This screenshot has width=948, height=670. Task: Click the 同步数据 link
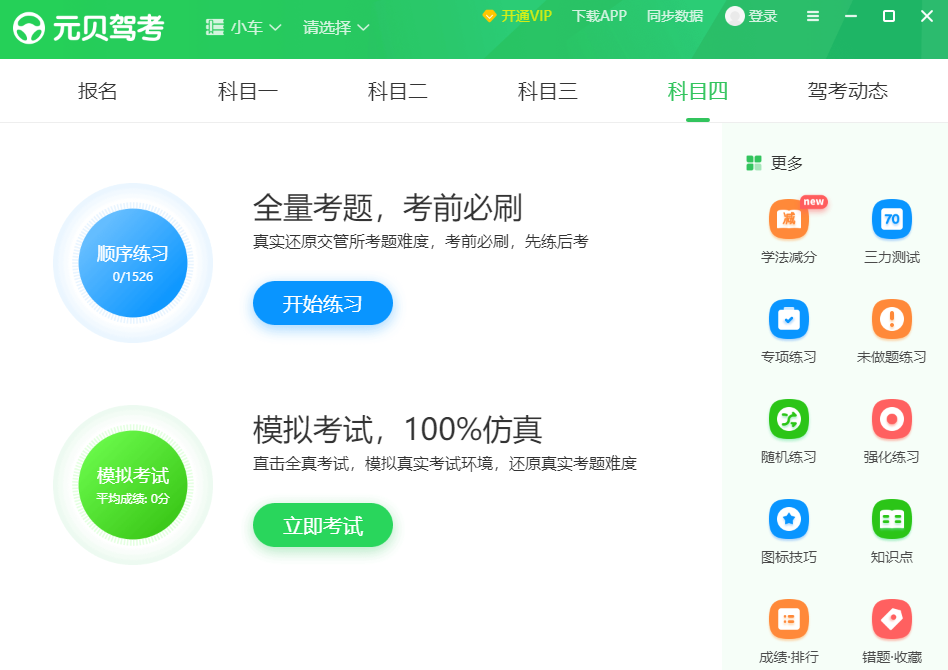click(675, 16)
